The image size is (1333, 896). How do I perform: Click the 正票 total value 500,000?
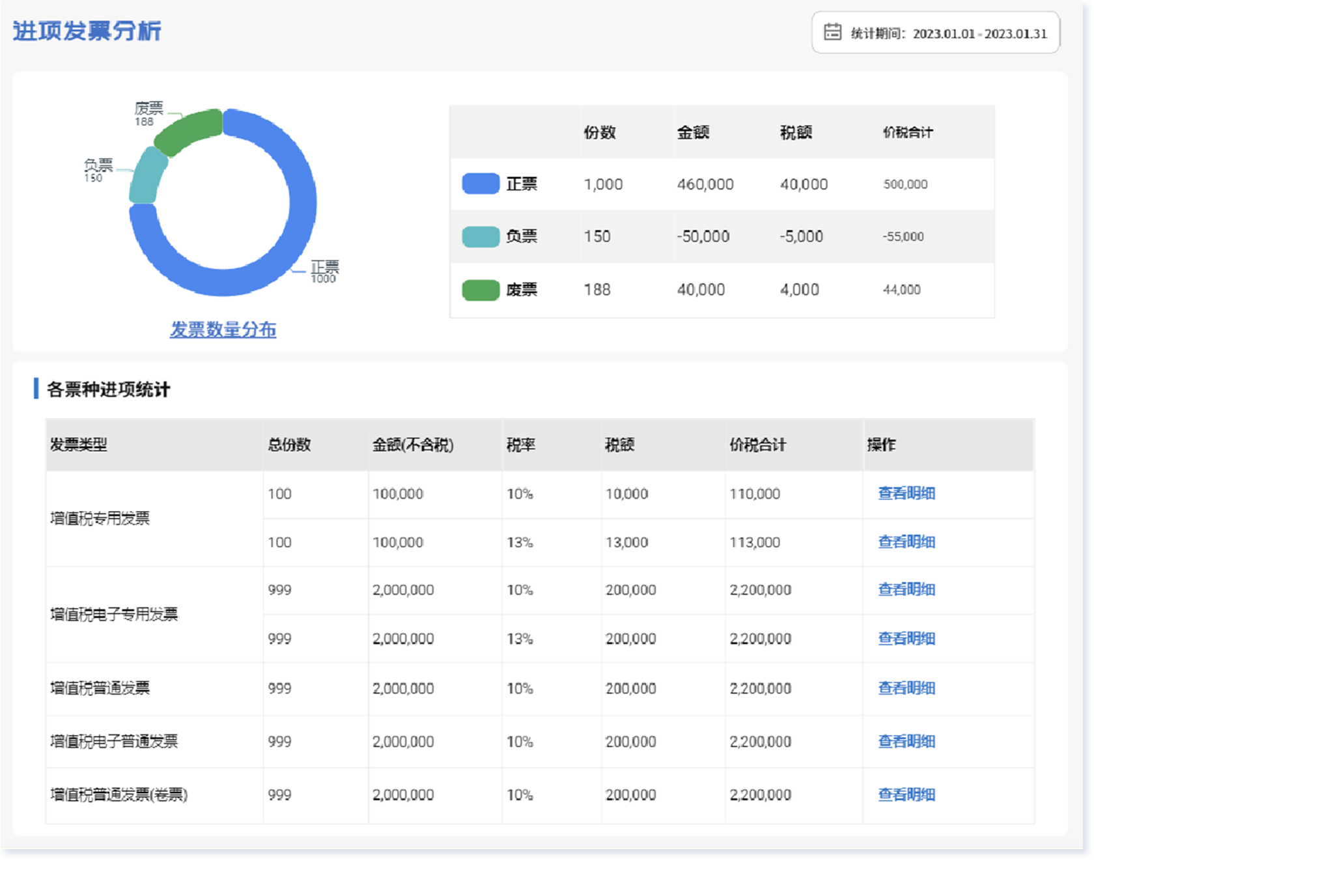click(x=905, y=184)
